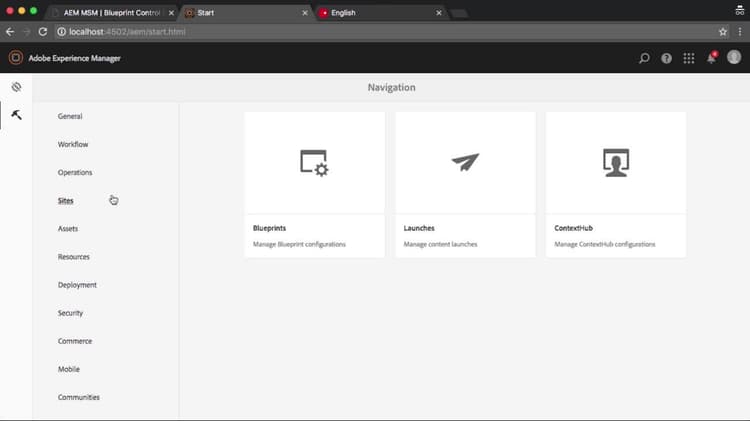Screen dimensions: 750x421
Task: Select Operations in tools sidebar
Action: 75,172
